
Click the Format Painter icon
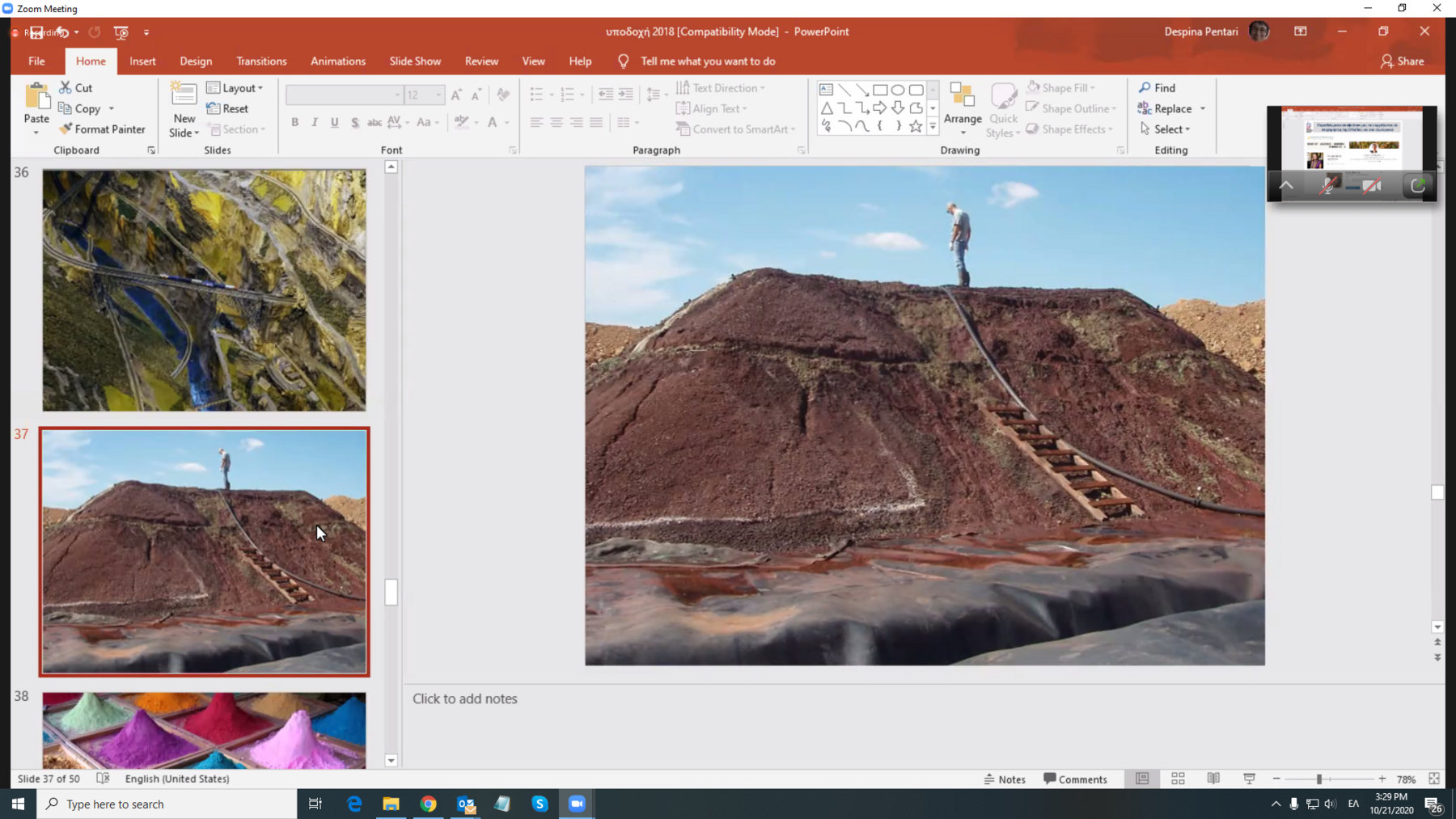[x=66, y=129]
